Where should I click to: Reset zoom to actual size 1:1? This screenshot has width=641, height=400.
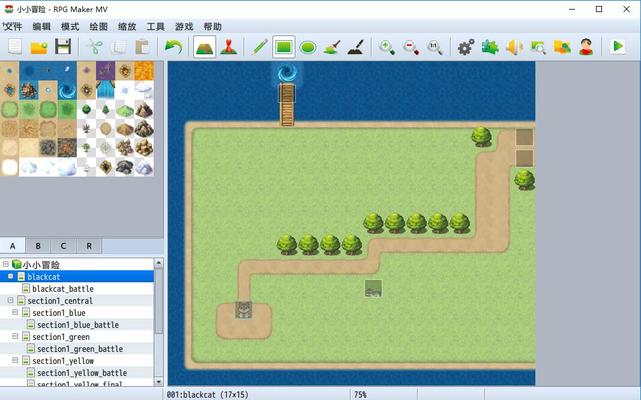(435, 47)
